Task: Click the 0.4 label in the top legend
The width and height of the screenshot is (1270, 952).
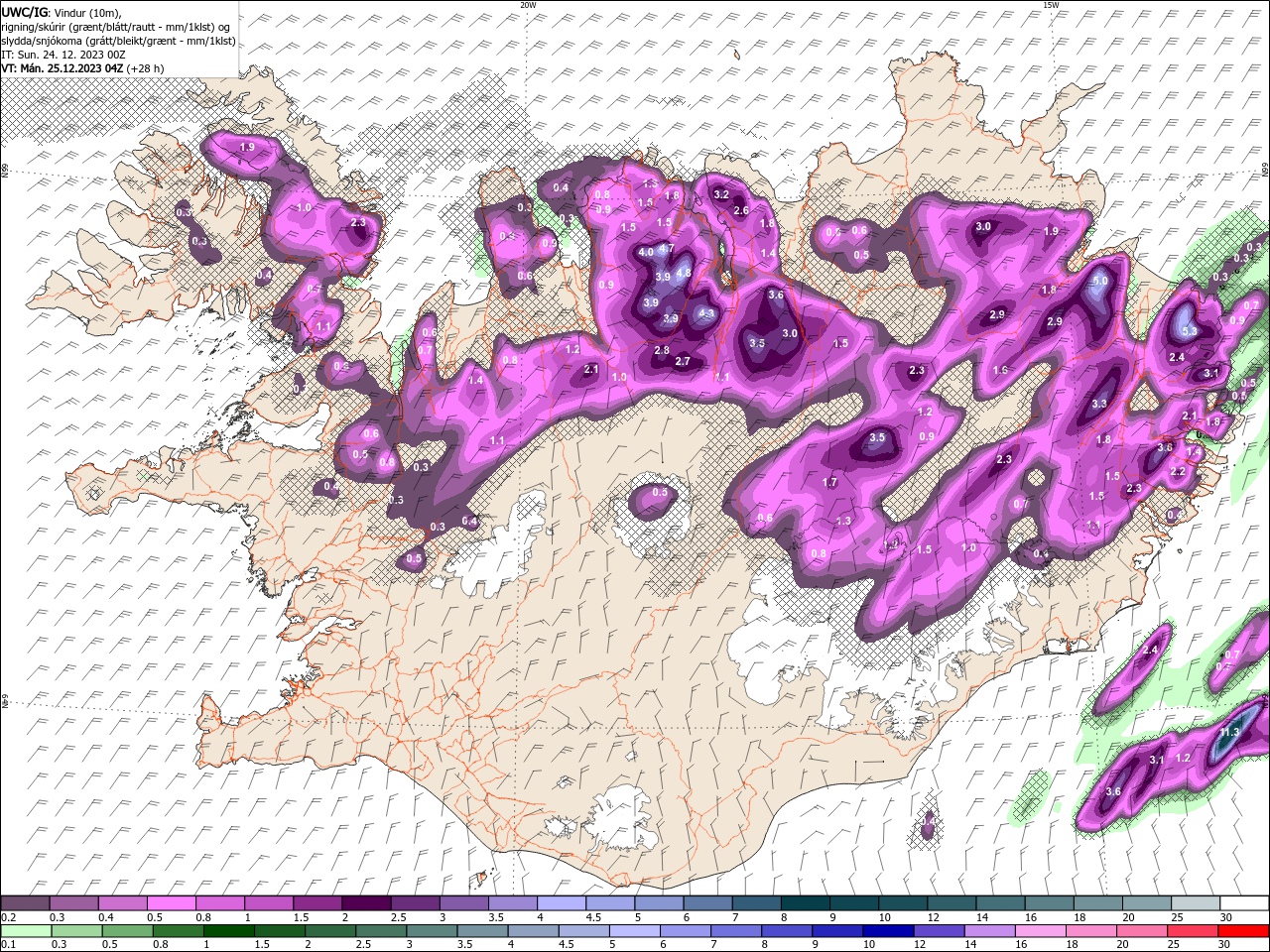Action: coord(105,917)
